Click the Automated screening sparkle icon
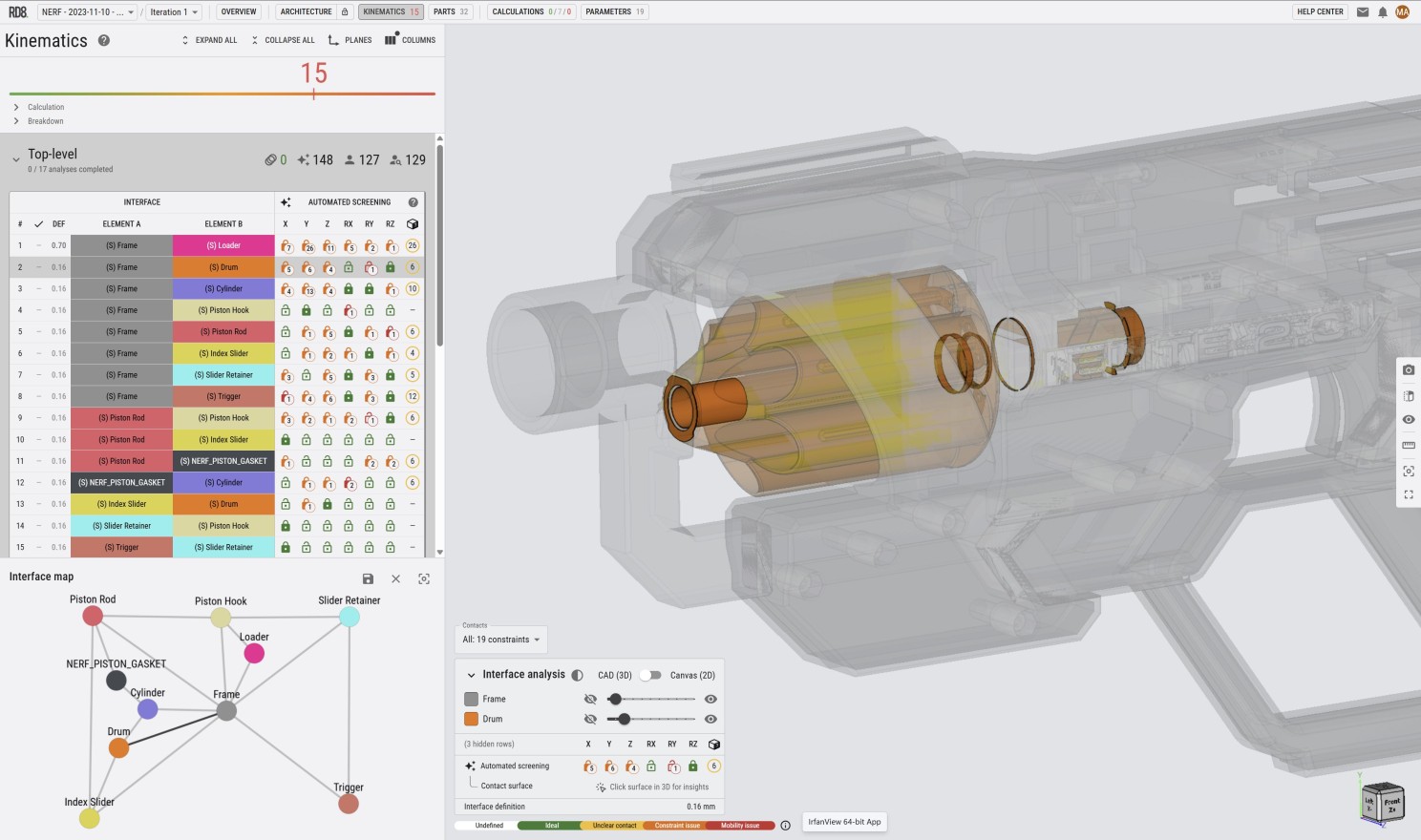Viewport: 1421px width, 840px height. click(x=469, y=766)
